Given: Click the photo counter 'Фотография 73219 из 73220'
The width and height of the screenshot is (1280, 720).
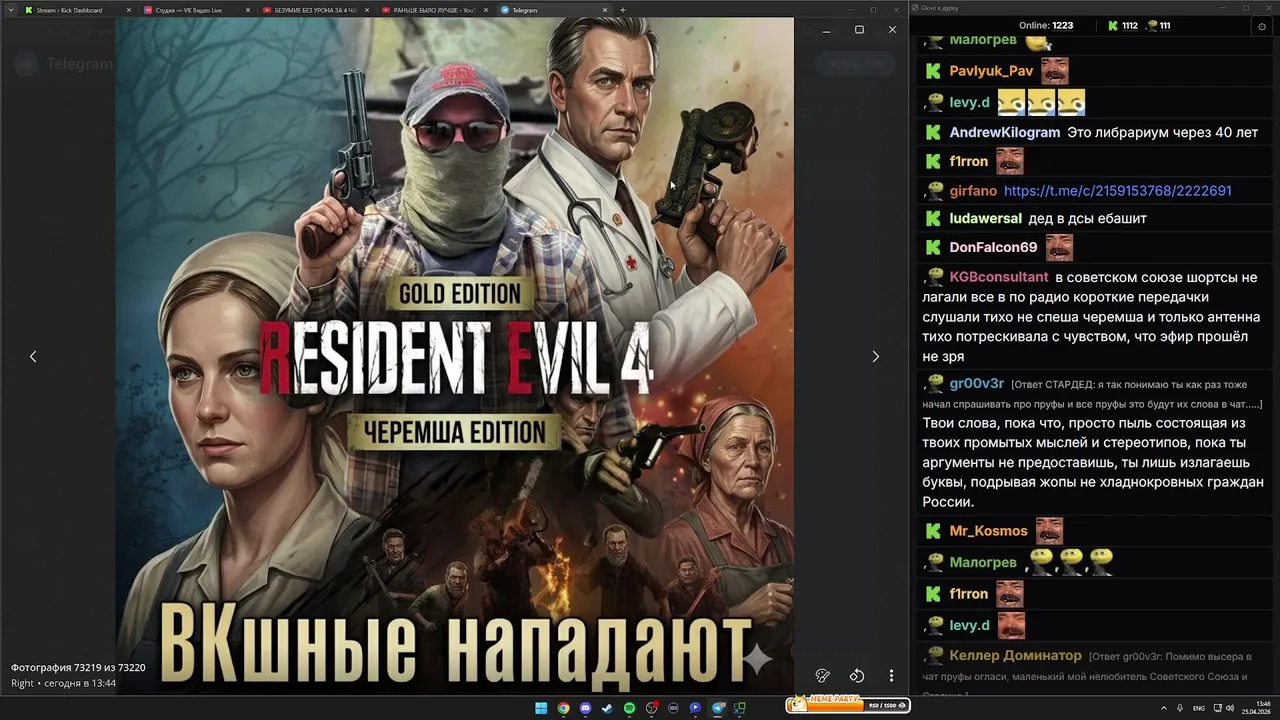Looking at the screenshot, I should click(78, 667).
